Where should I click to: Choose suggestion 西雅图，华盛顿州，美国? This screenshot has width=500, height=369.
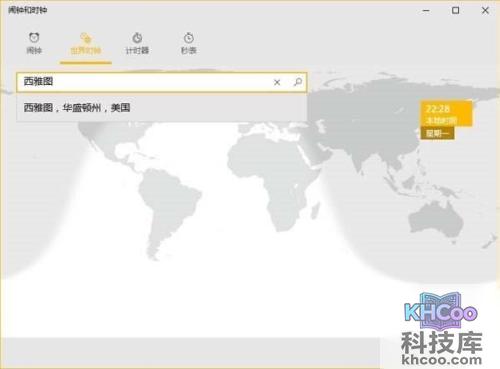click(161, 108)
